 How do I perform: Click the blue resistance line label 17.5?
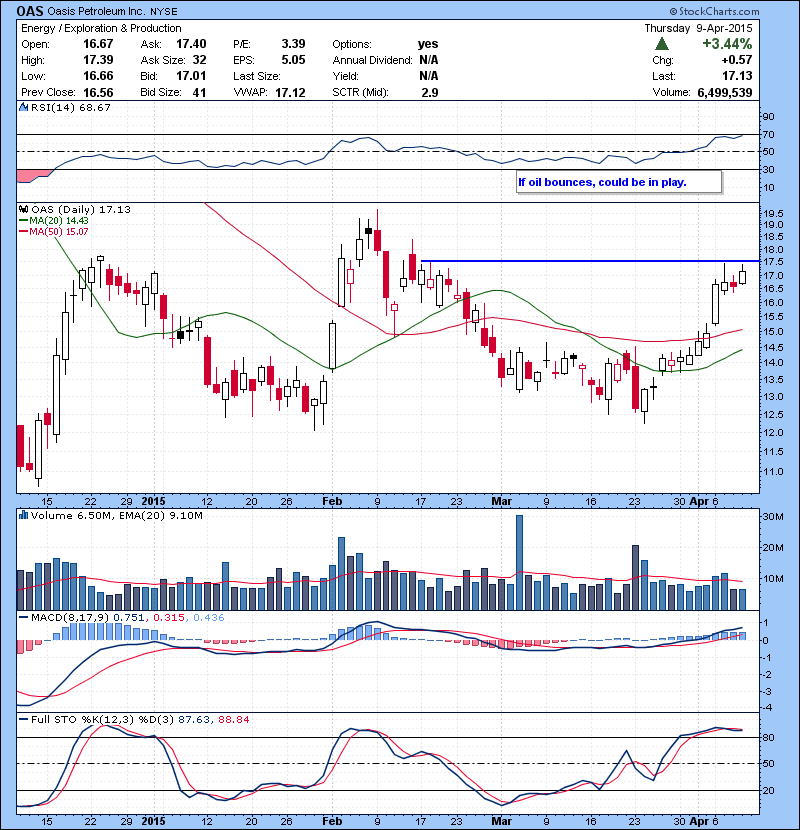pos(774,262)
